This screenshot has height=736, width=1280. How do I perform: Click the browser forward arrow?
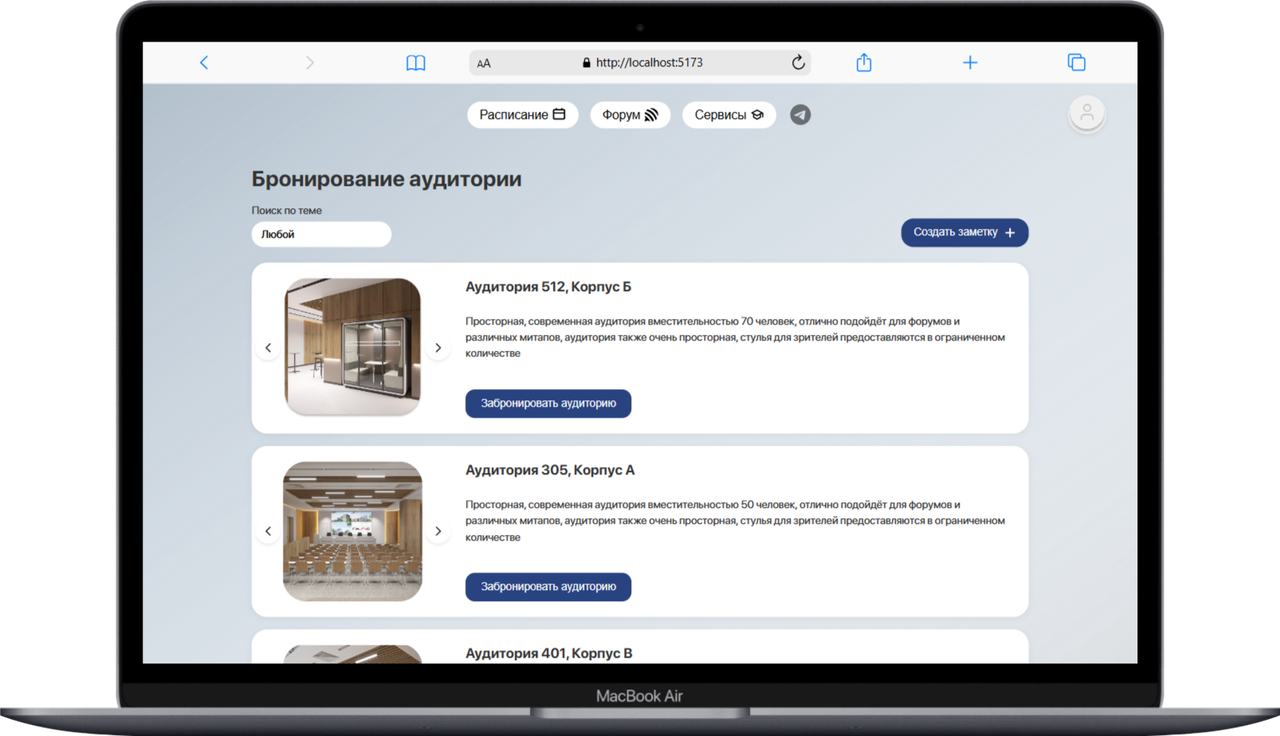[310, 62]
